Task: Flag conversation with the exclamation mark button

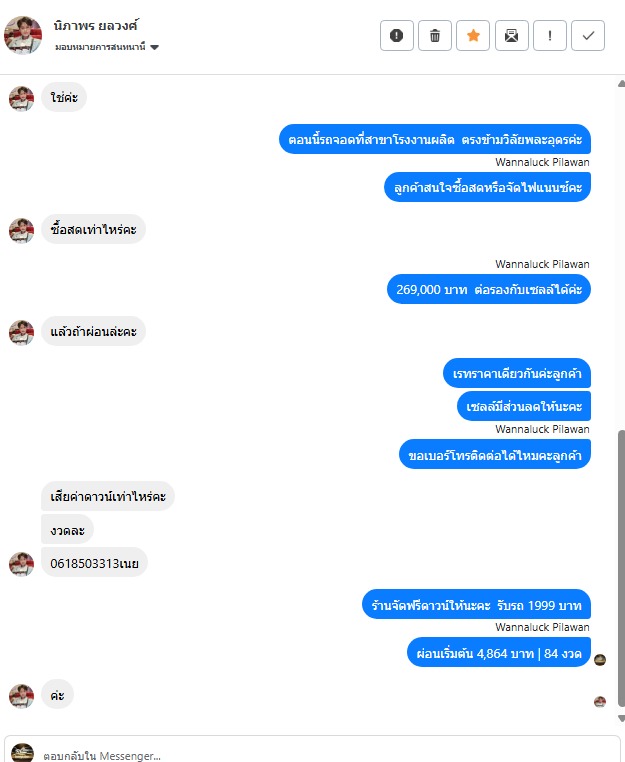Action: tap(550, 35)
